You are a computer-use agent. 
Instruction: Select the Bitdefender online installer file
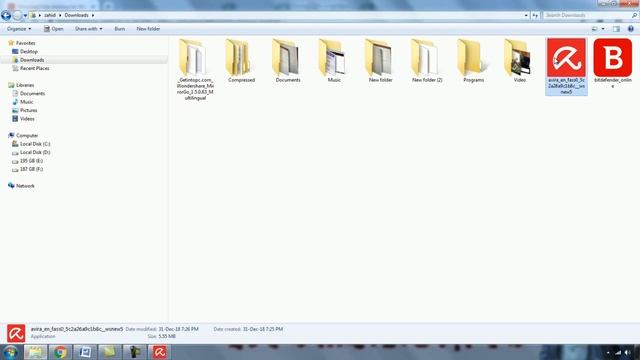click(613, 63)
